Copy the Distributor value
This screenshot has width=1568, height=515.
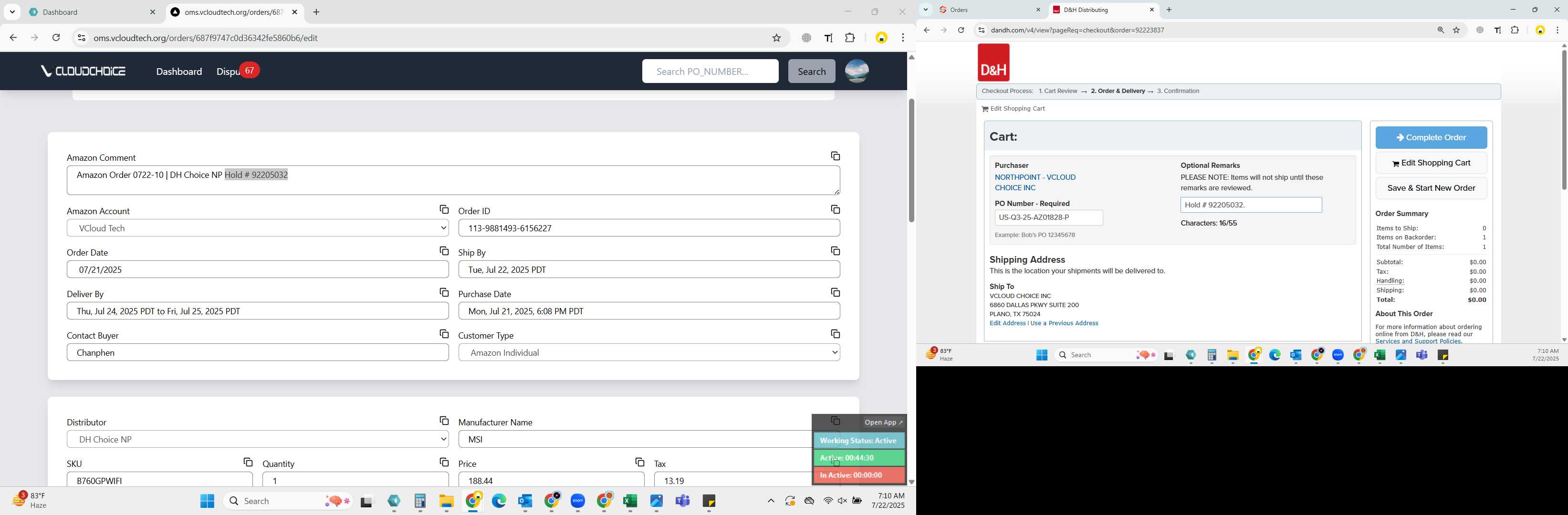pos(444,421)
